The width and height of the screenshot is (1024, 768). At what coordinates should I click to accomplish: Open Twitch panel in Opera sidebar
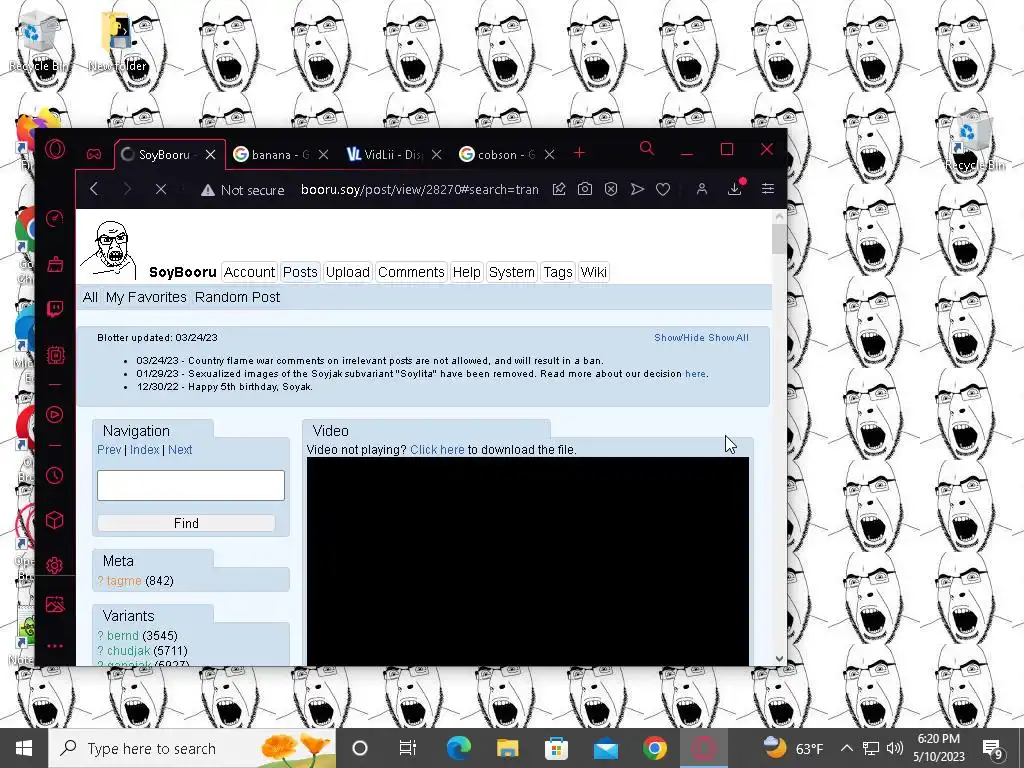55,309
